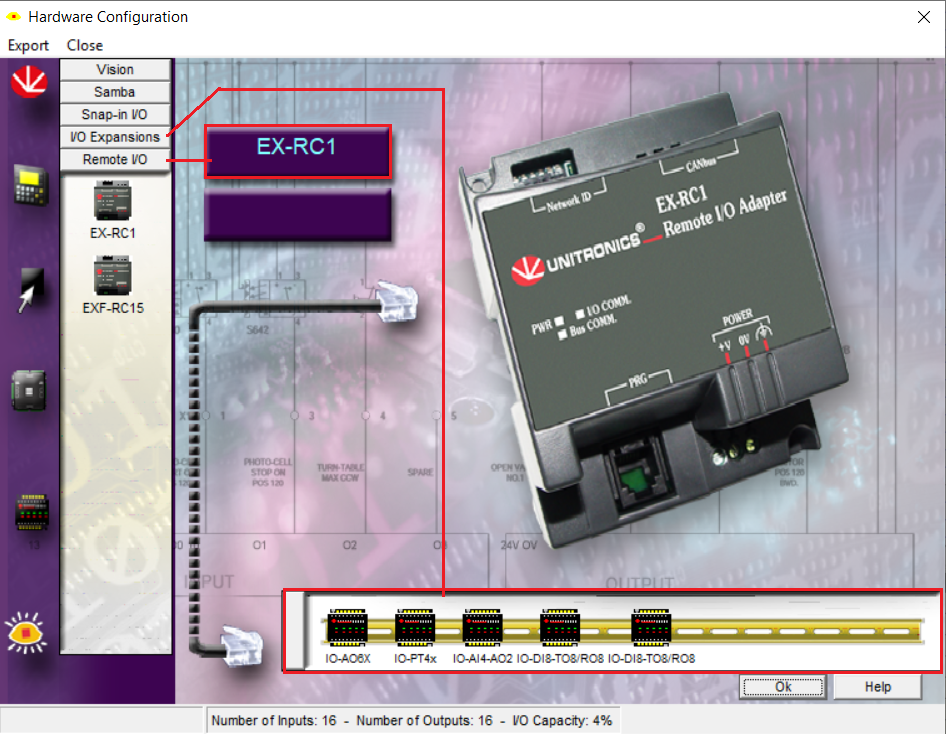Confirm with the Ok button
946x734 pixels.
783,687
